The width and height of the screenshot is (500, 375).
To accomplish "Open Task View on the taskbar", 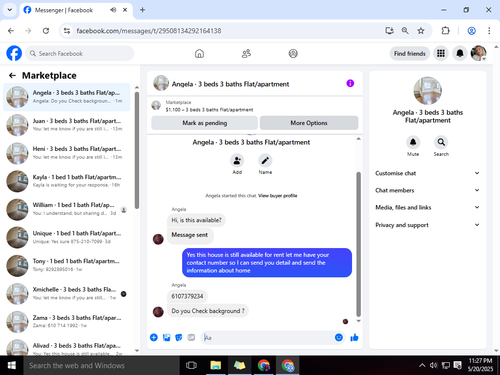I will [191, 365].
